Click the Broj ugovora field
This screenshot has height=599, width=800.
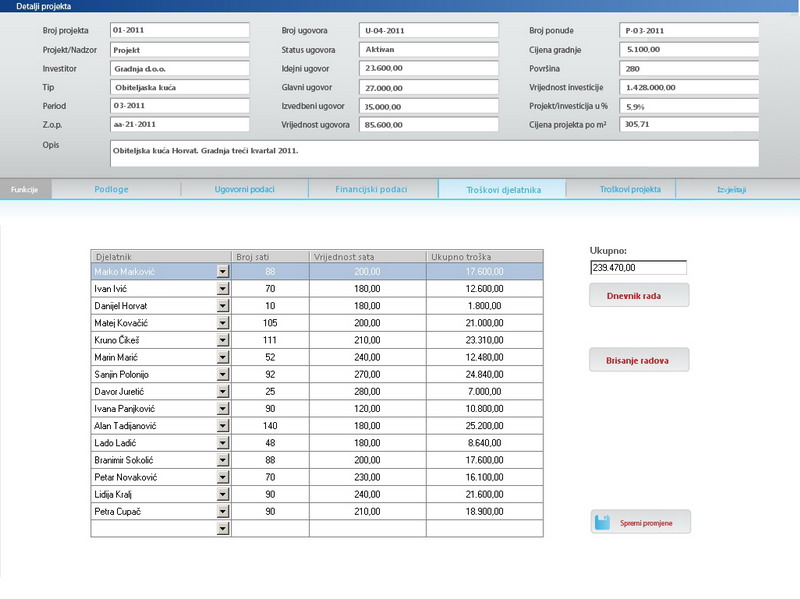pos(429,30)
